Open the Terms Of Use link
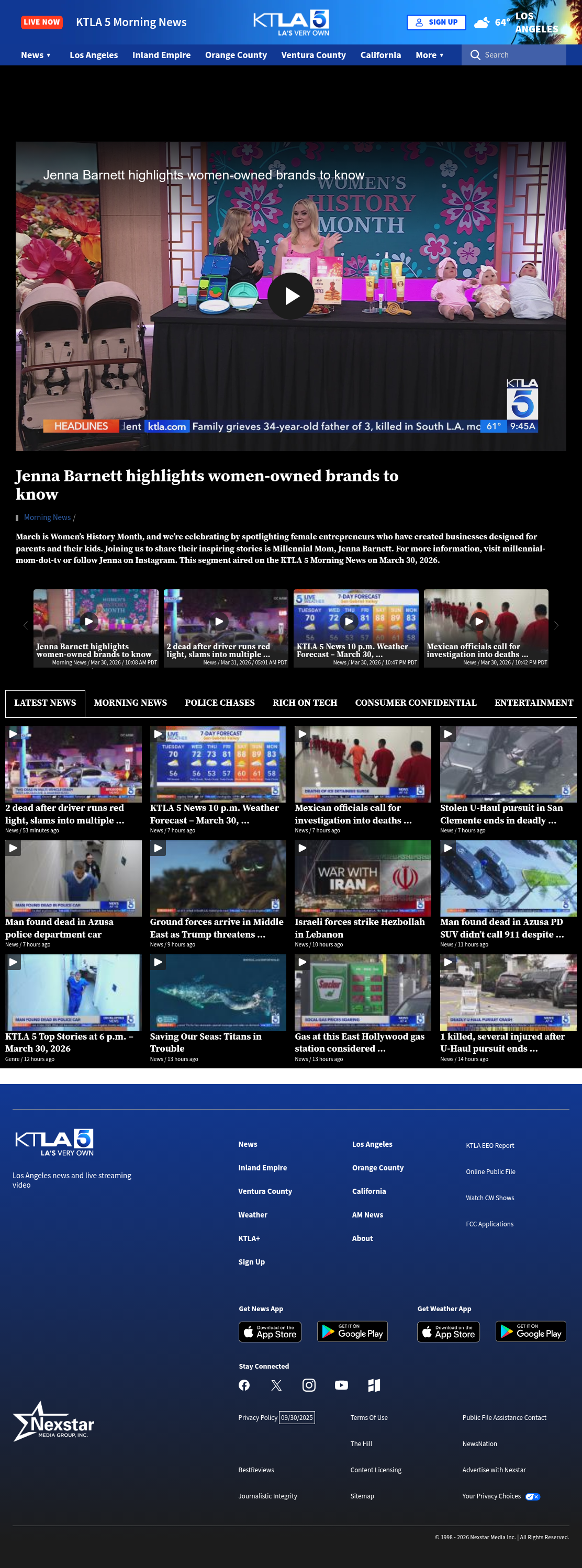582x1568 pixels. [x=369, y=1418]
